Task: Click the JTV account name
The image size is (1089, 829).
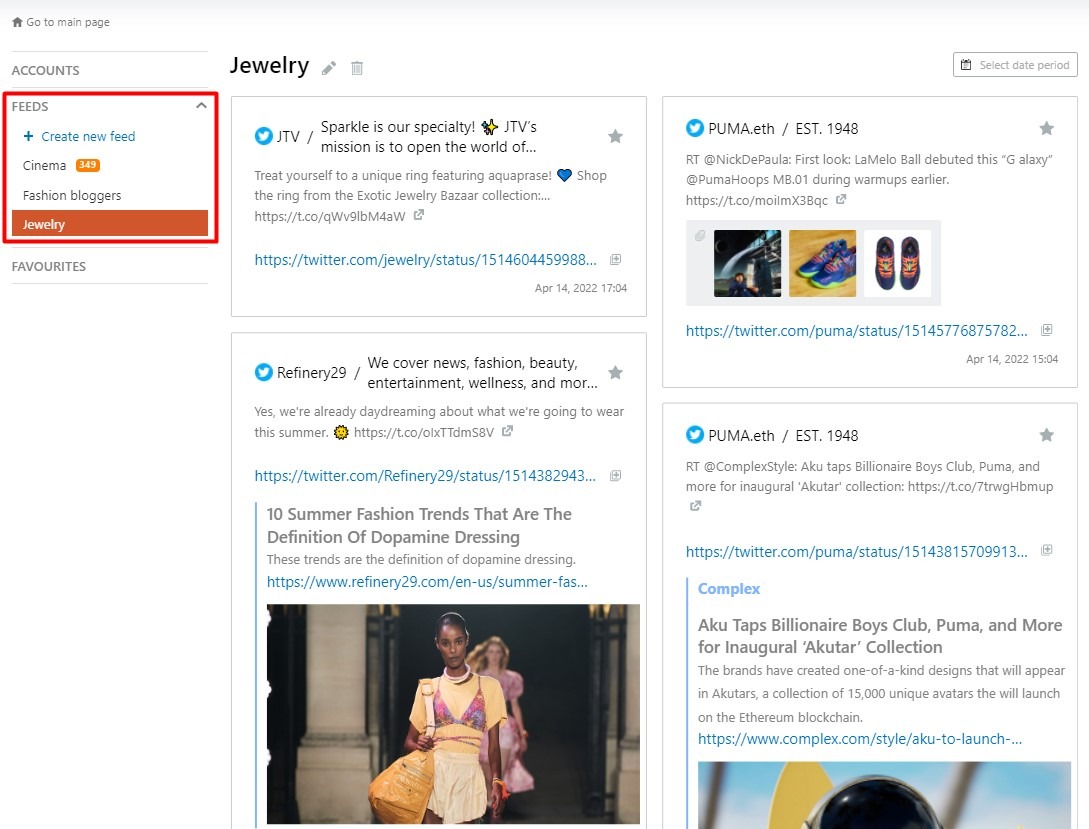Action: click(x=288, y=136)
